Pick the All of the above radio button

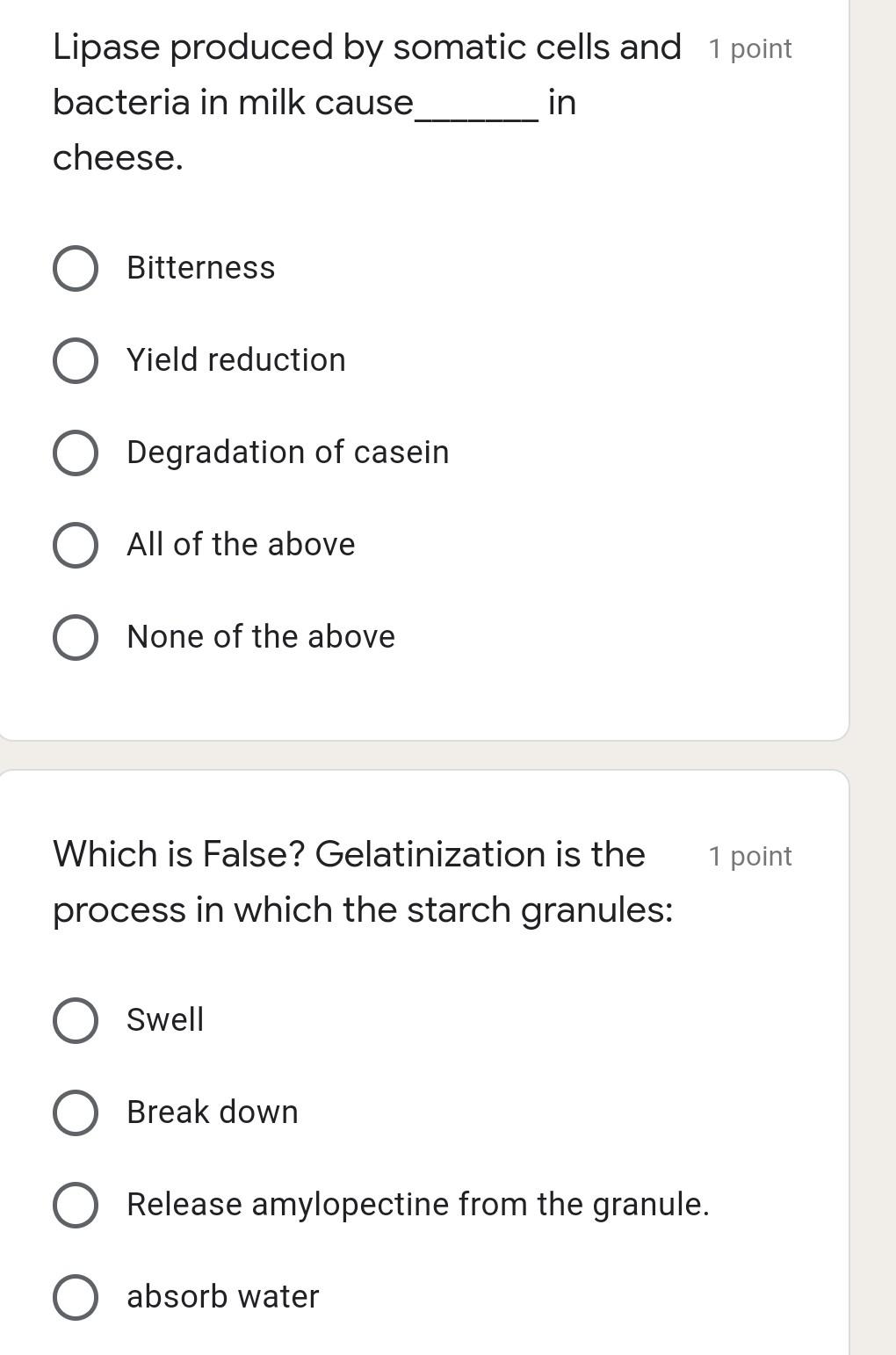point(76,545)
